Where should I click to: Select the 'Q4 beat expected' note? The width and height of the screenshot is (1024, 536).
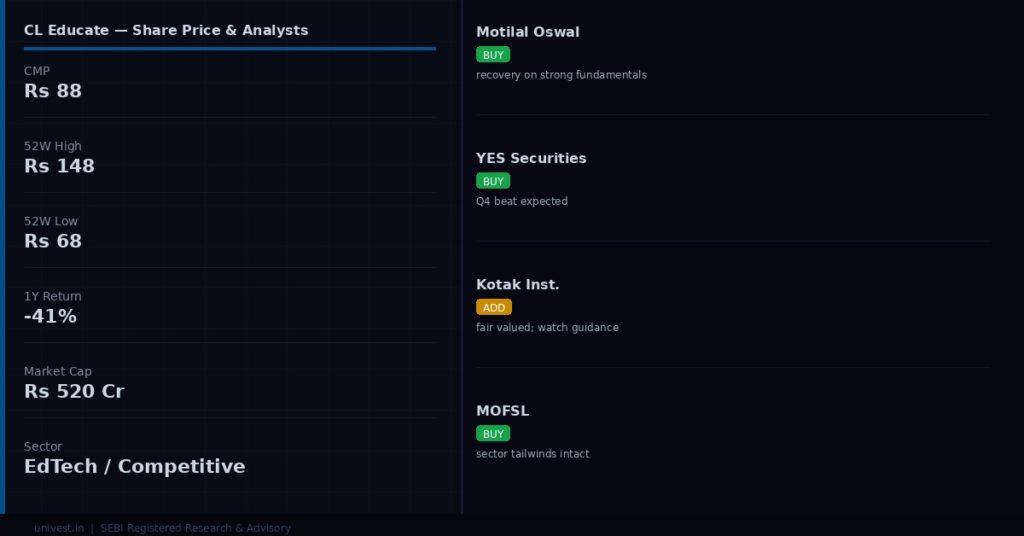522,201
